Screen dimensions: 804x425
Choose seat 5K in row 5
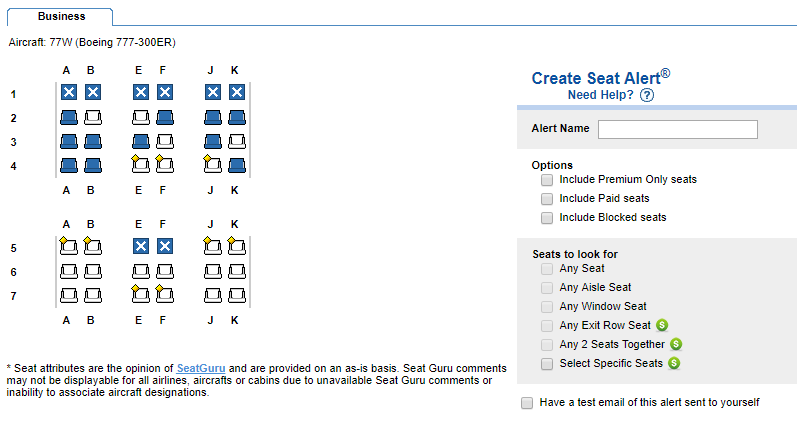point(237,245)
